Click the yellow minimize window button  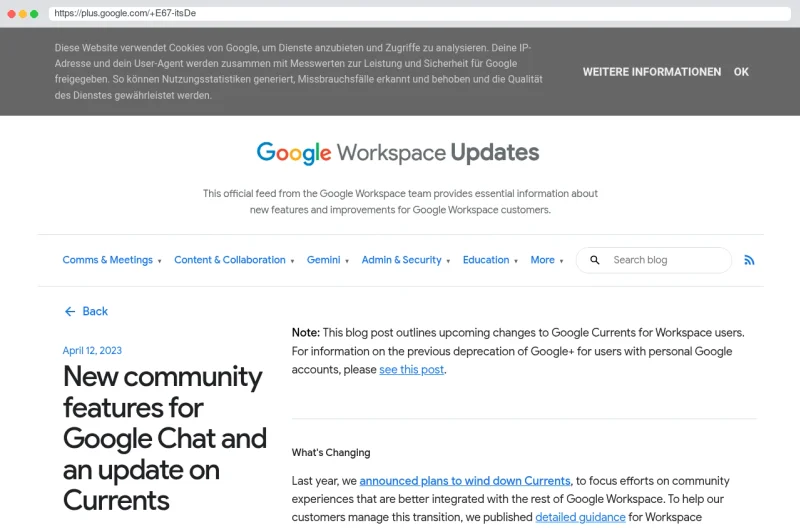(23, 14)
